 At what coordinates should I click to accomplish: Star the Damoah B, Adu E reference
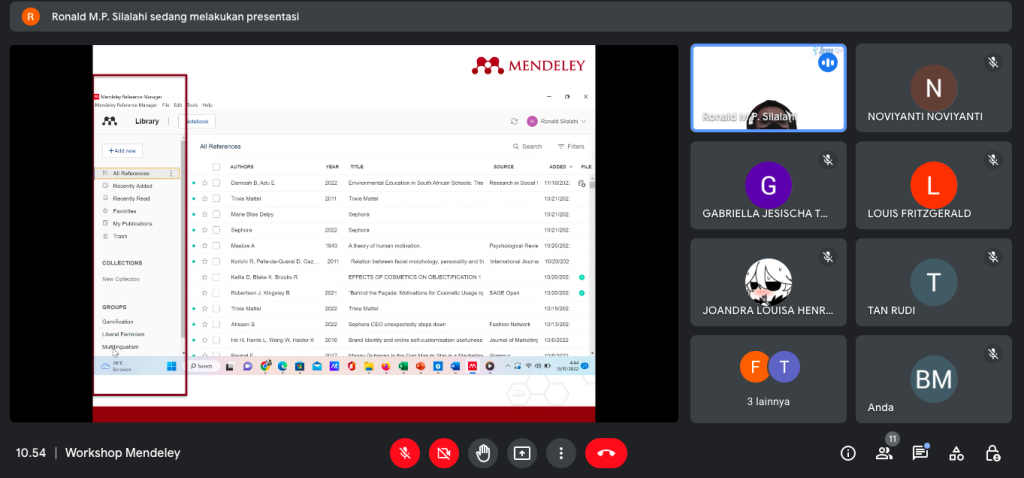(204, 183)
